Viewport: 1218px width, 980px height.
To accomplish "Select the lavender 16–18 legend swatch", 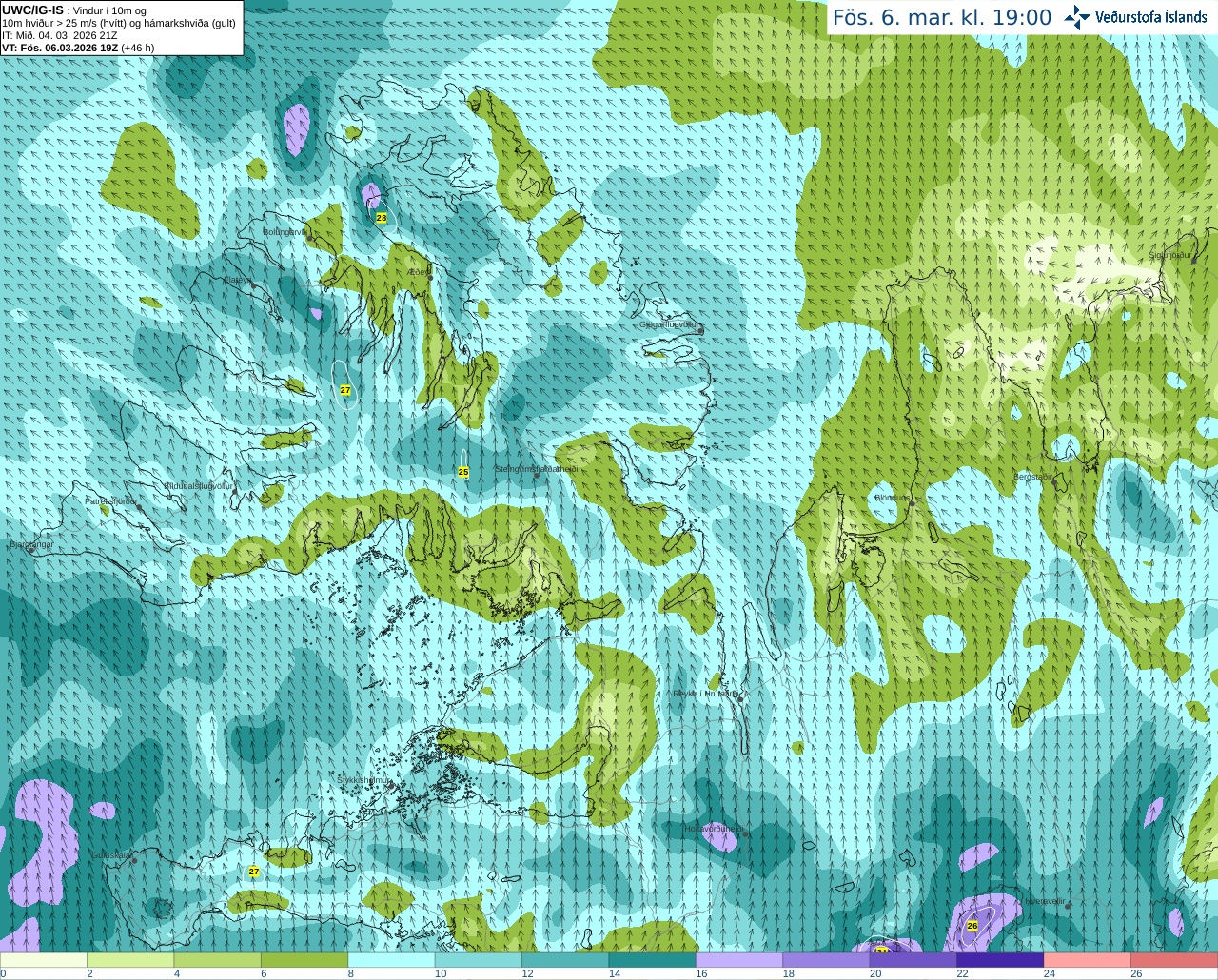I will coord(739,960).
